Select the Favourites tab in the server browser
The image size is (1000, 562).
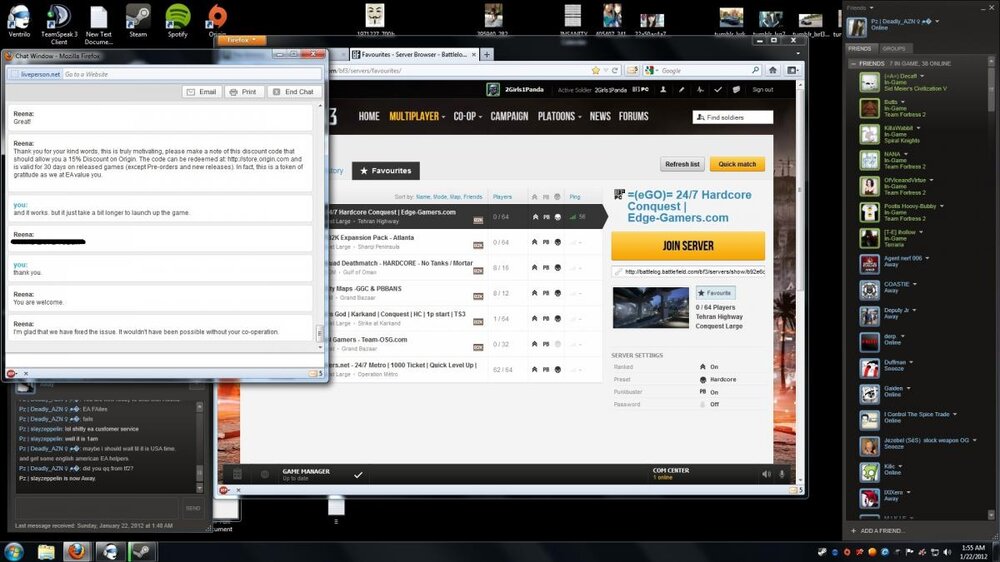click(386, 171)
